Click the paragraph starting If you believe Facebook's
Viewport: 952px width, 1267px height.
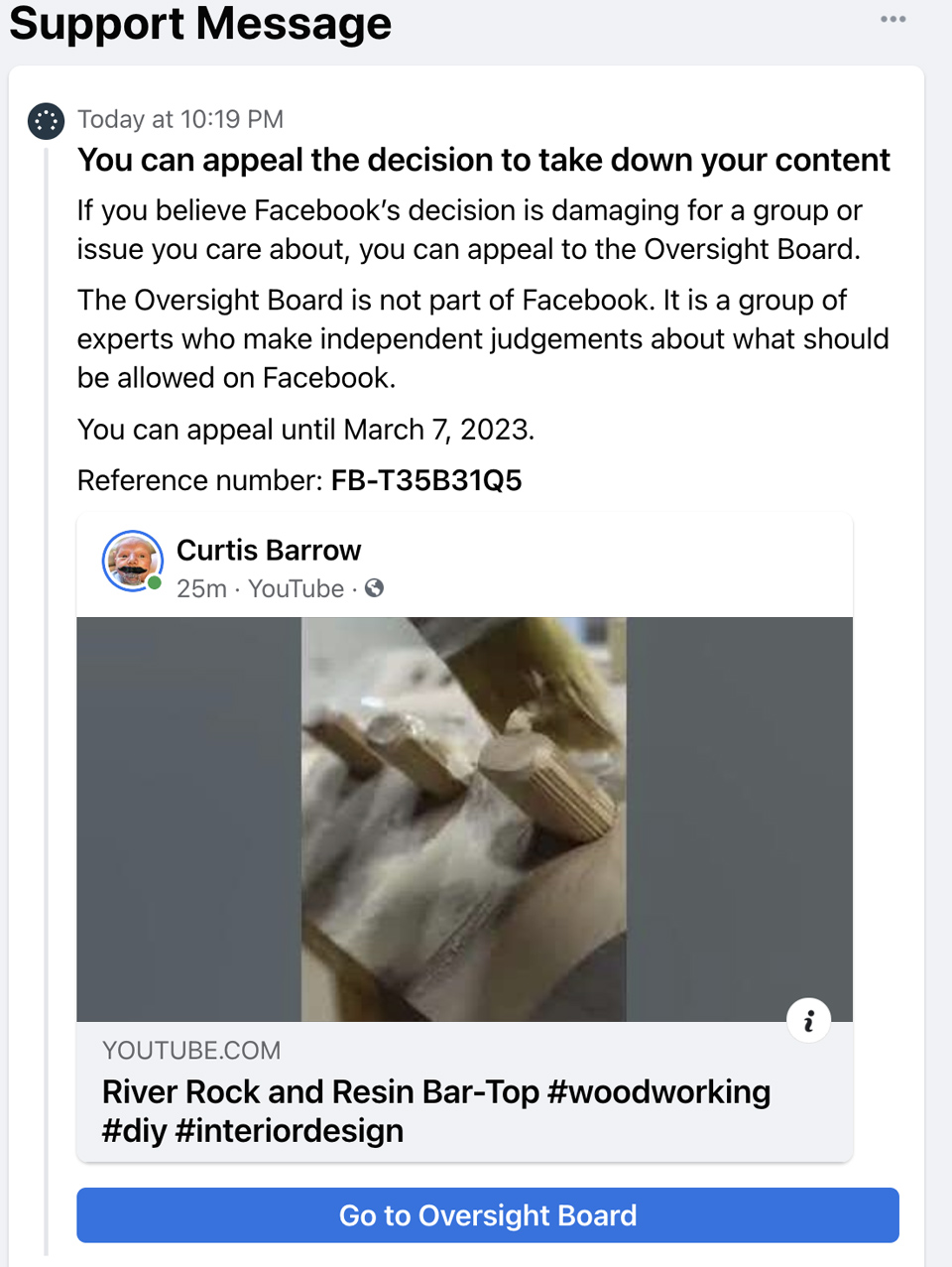(470, 229)
